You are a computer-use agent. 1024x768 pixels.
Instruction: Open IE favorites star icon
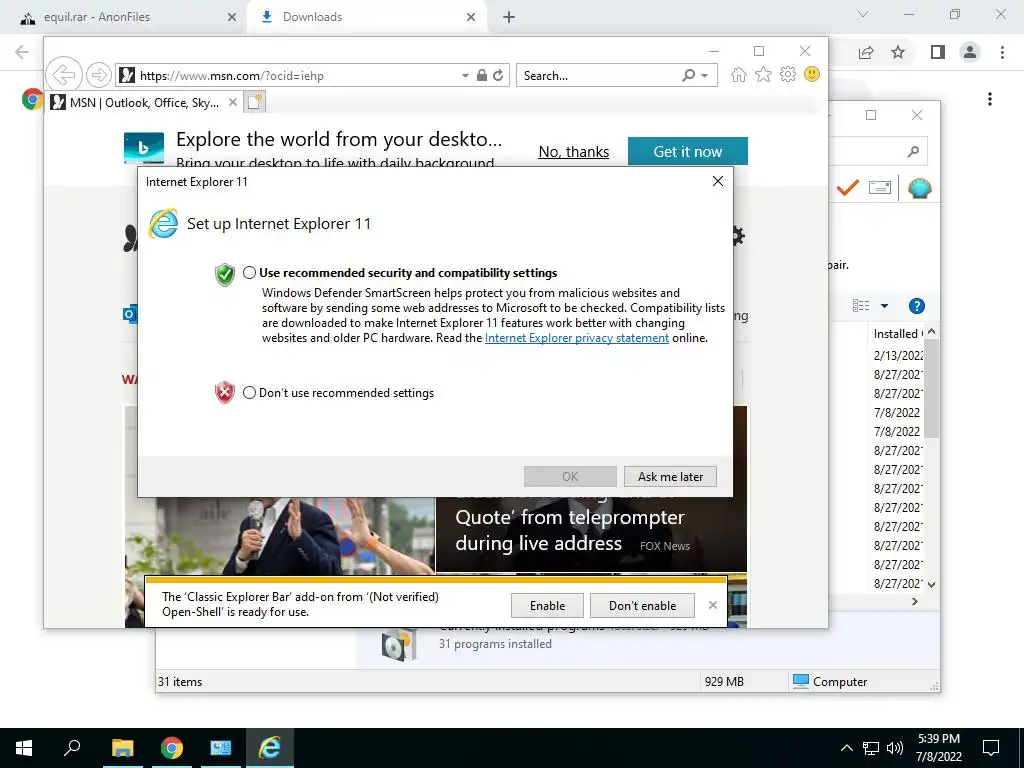763,74
